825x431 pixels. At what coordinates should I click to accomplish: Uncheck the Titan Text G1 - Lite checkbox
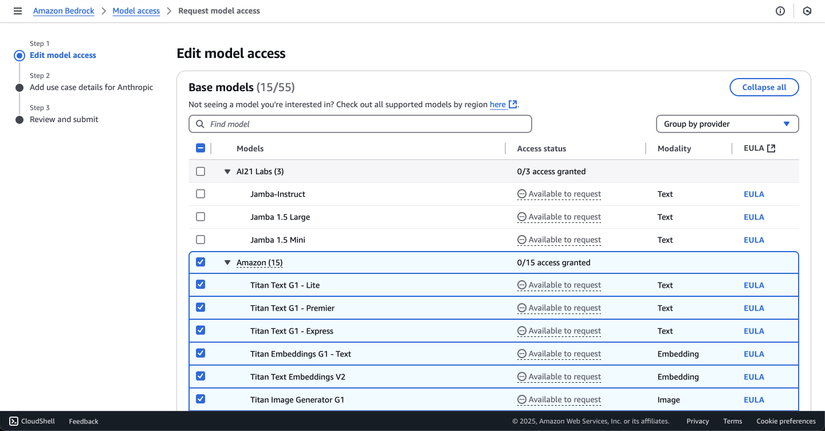coord(200,285)
